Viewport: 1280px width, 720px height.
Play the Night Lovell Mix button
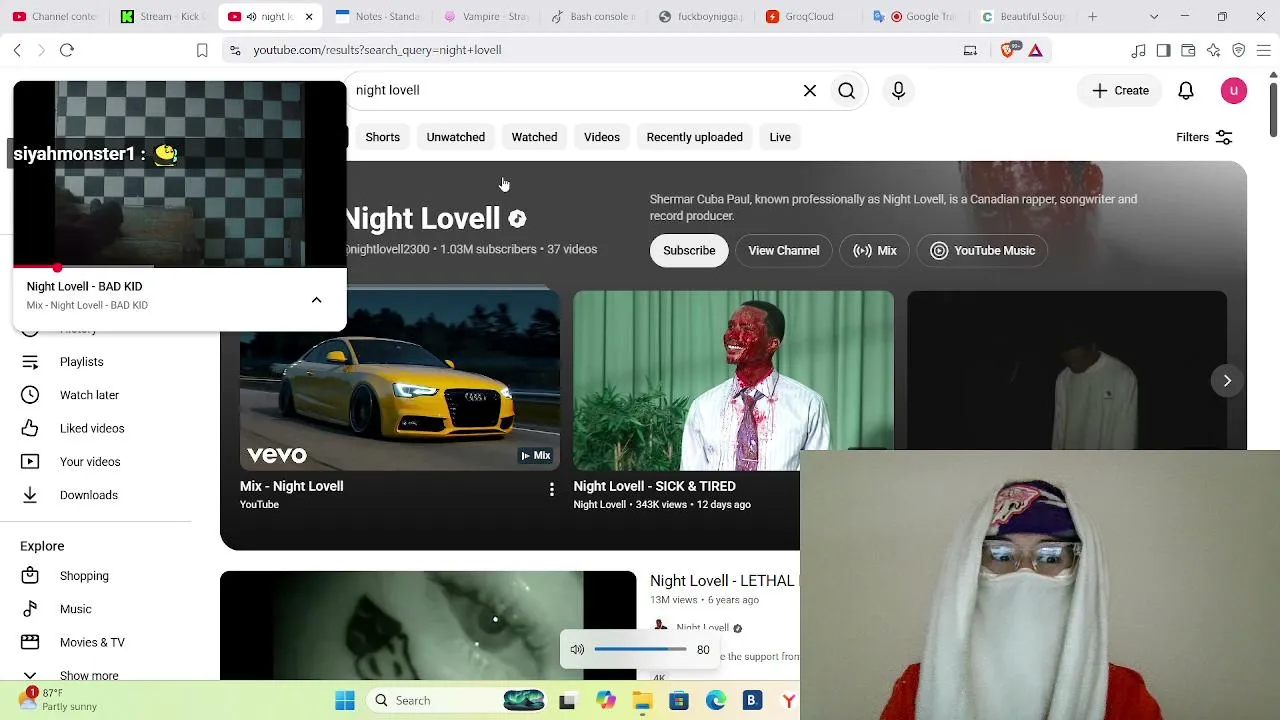click(875, 251)
